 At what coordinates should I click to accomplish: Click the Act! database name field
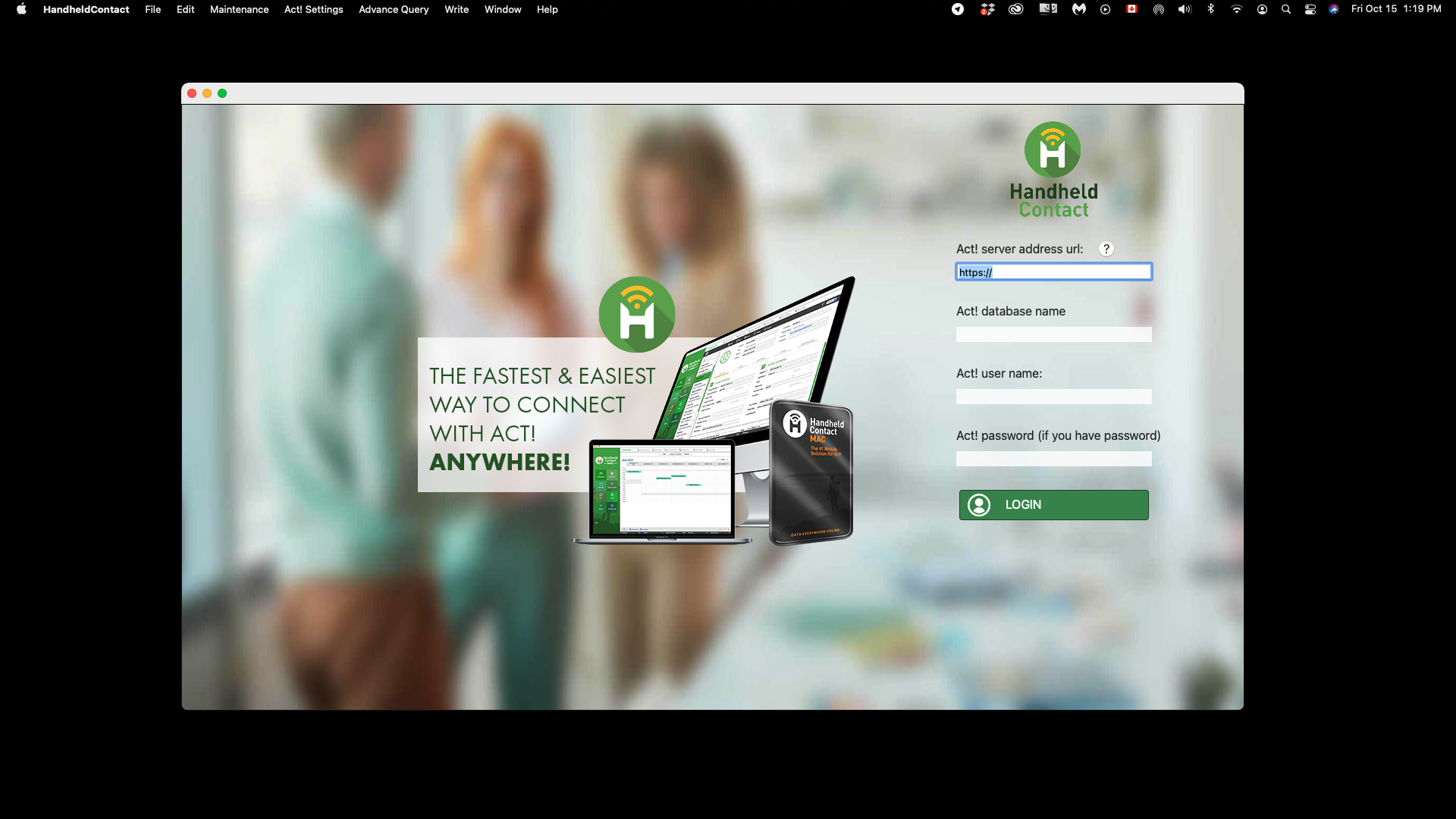(x=1053, y=334)
